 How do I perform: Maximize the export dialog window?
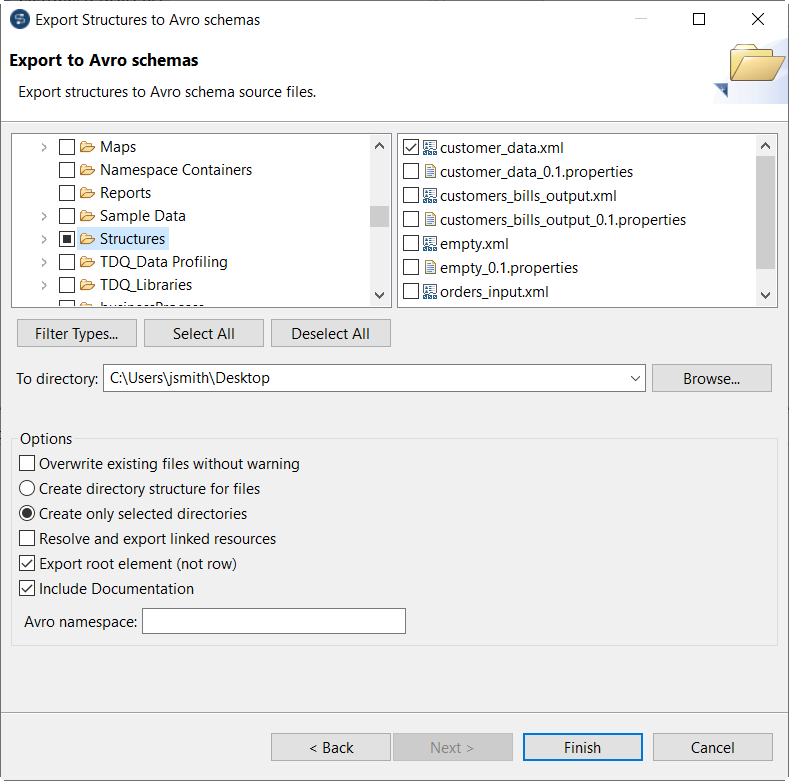pos(699,19)
